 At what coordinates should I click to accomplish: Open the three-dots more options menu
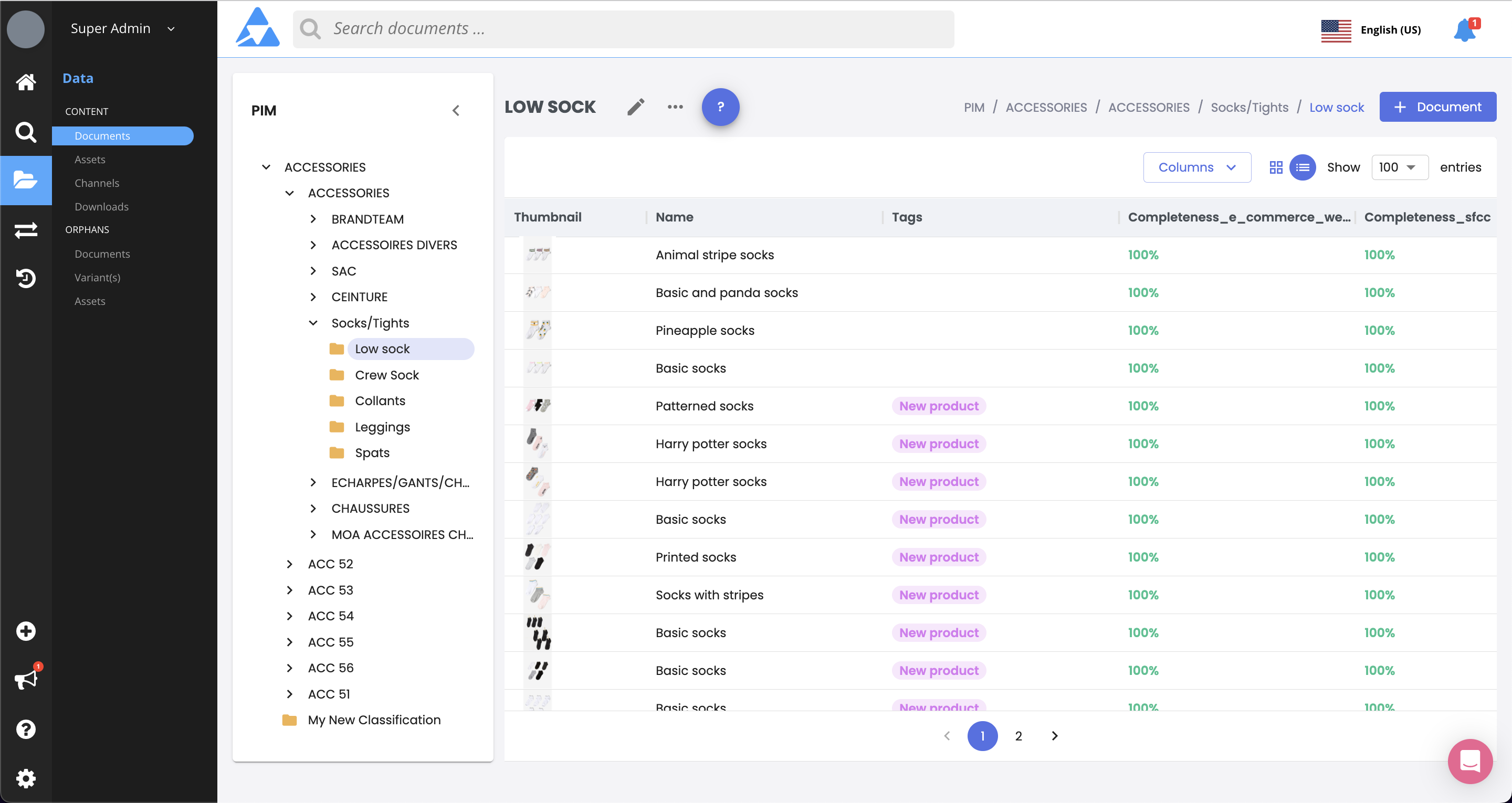675,107
